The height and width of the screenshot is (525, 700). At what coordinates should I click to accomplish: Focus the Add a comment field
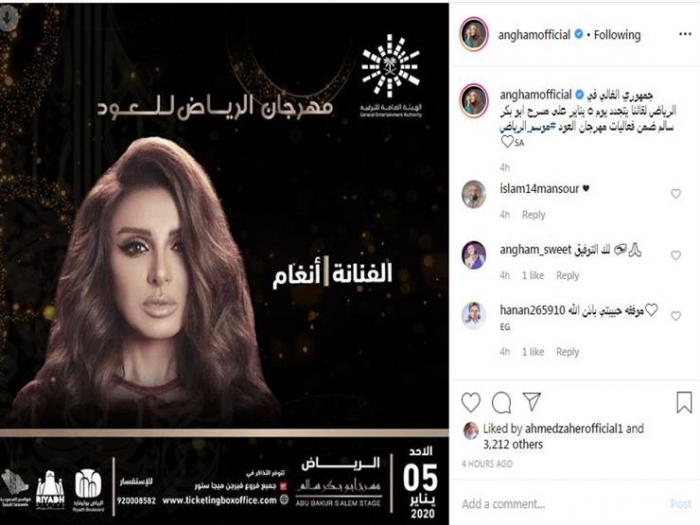coord(562,504)
